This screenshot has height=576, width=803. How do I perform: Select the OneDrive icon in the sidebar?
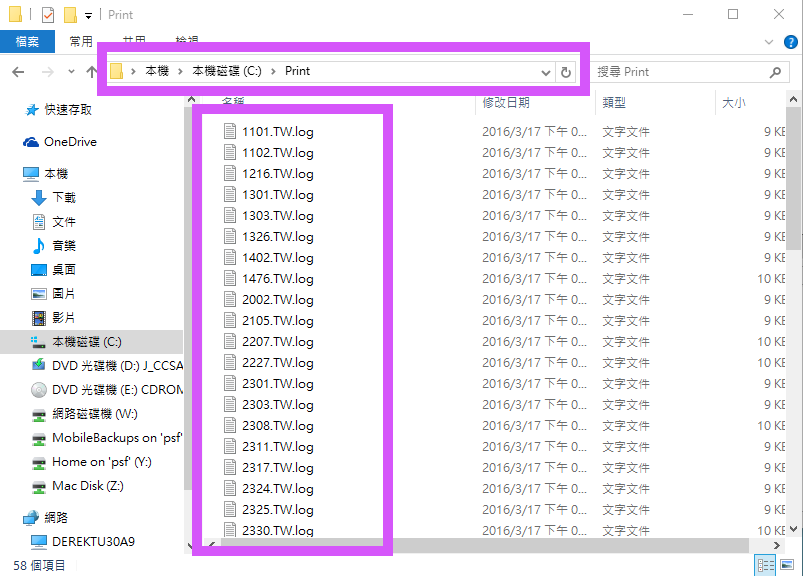pyautogui.click(x=31, y=142)
